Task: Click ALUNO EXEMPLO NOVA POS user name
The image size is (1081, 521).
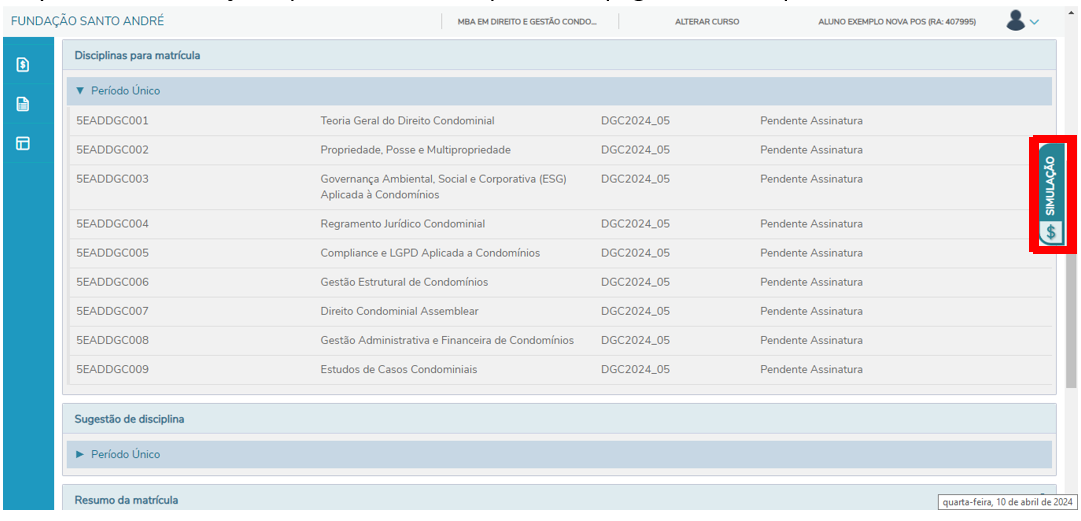Action: pyautogui.click(x=897, y=22)
